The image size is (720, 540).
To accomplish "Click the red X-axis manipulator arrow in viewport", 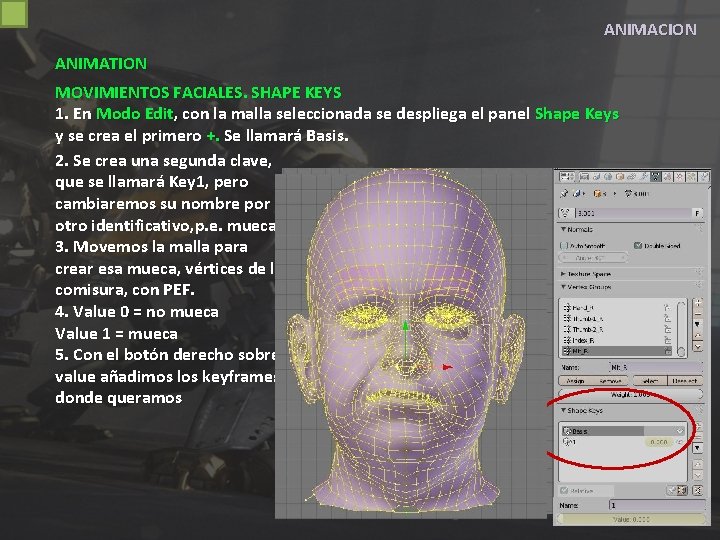I will (x=447, y=367).
